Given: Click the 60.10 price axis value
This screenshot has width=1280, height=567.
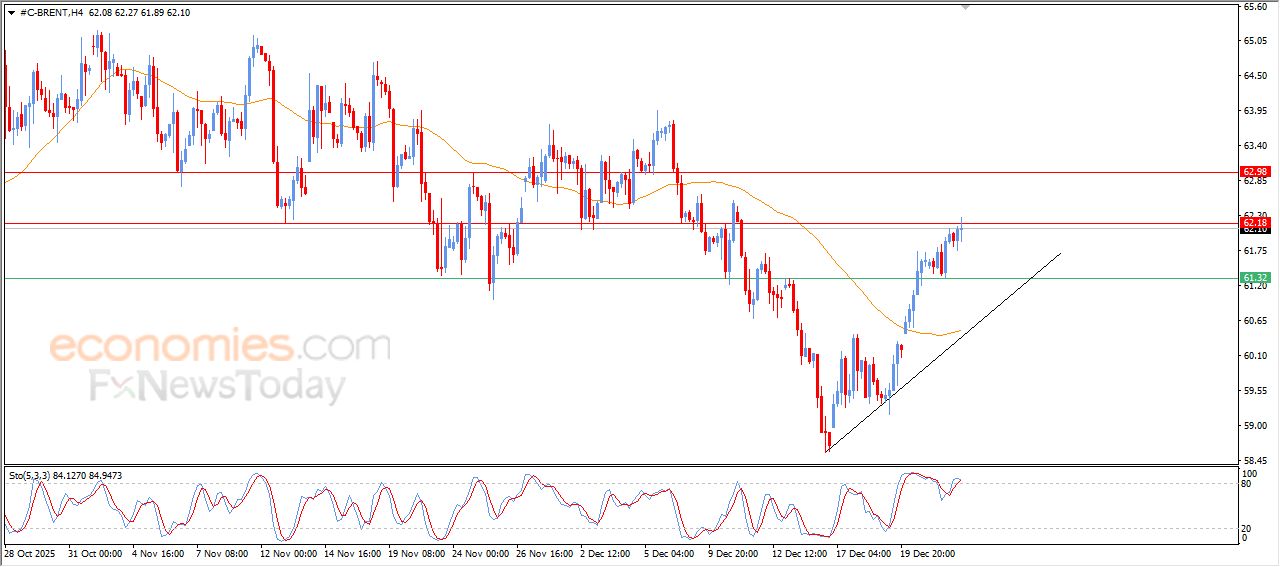Looking at the screenshot, I should click(x=1255, y=356).
